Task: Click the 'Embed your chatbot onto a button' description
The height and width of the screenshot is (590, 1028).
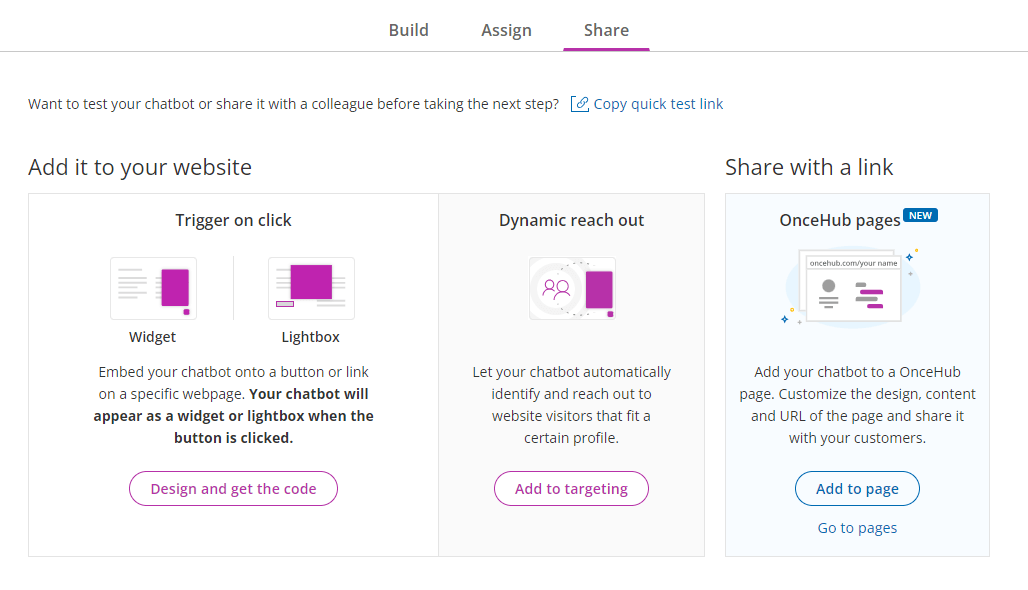Action: tap(233, 404)
